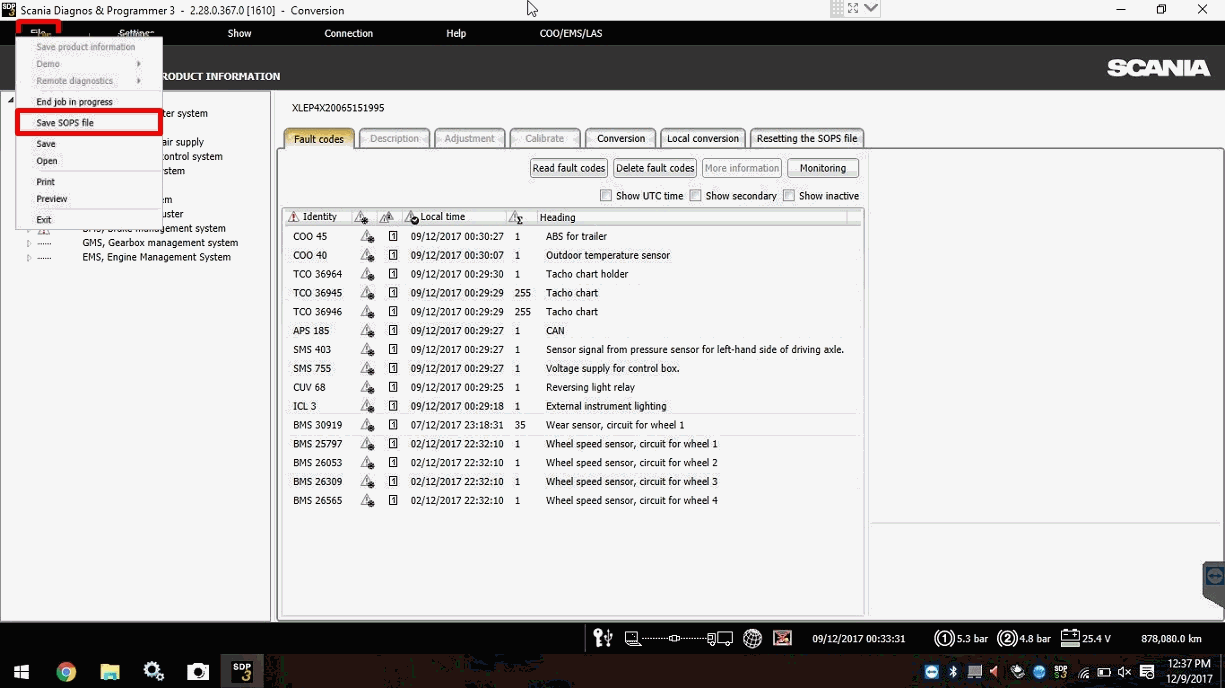Open the Windows Start menu

(x=20, y=672)
